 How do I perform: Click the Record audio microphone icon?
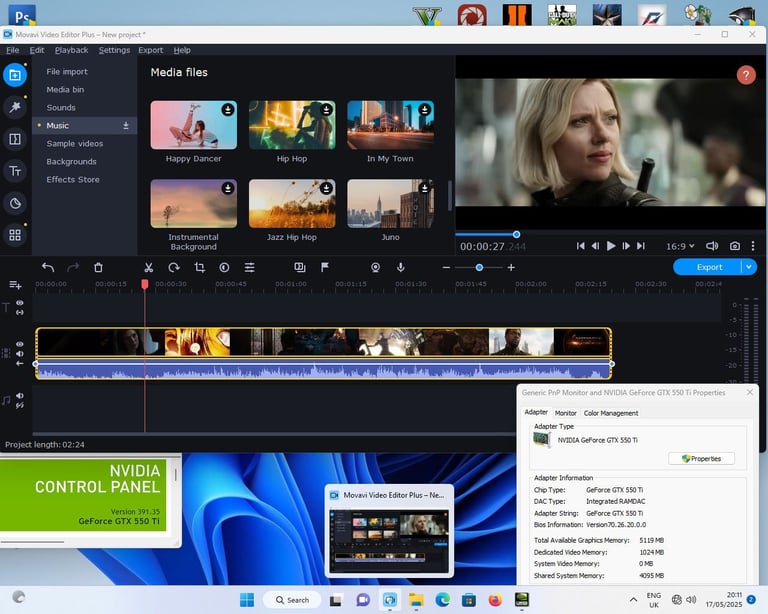point(401,267)
